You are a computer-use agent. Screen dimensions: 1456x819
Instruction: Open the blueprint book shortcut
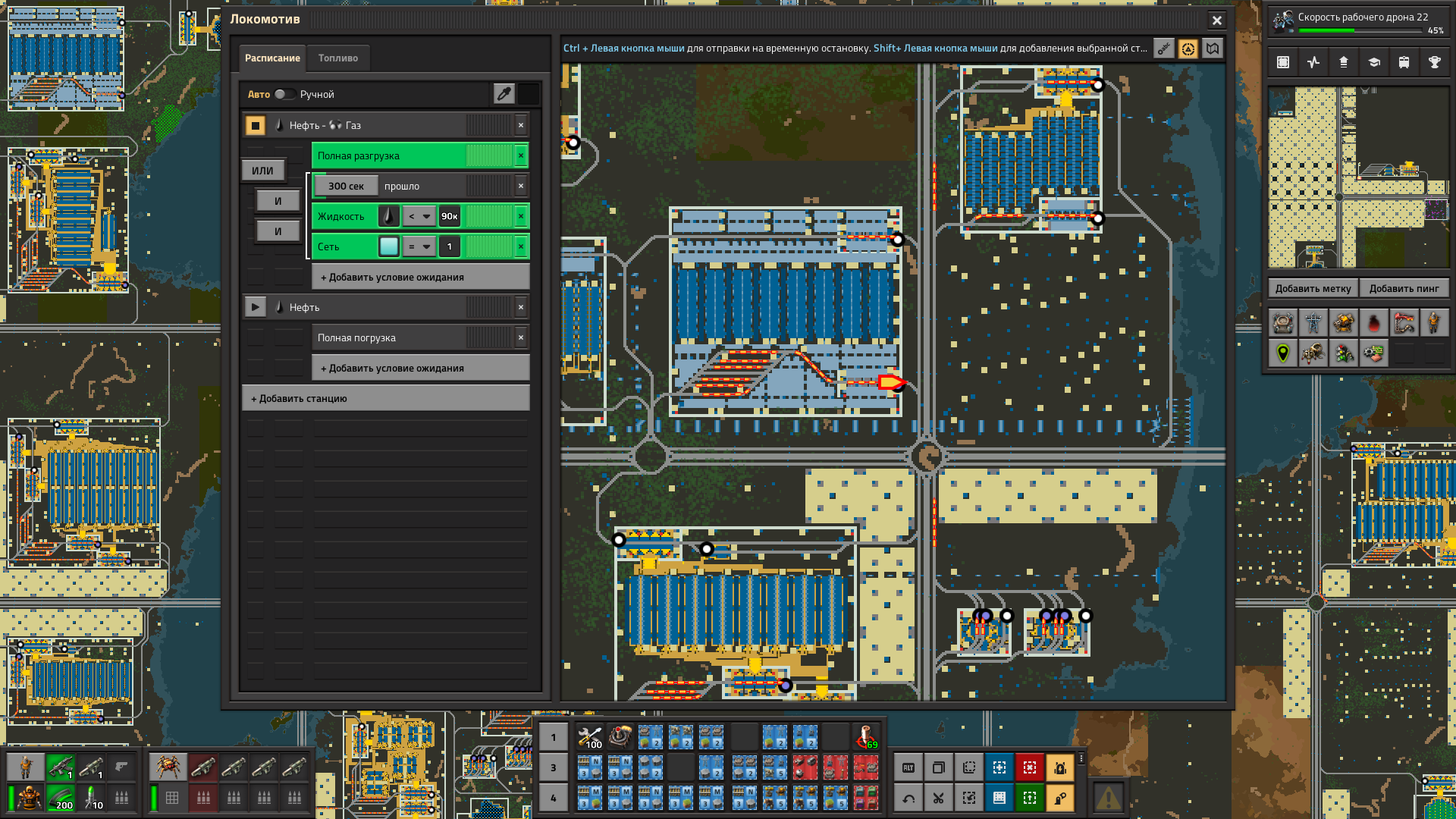coord(999,798)
